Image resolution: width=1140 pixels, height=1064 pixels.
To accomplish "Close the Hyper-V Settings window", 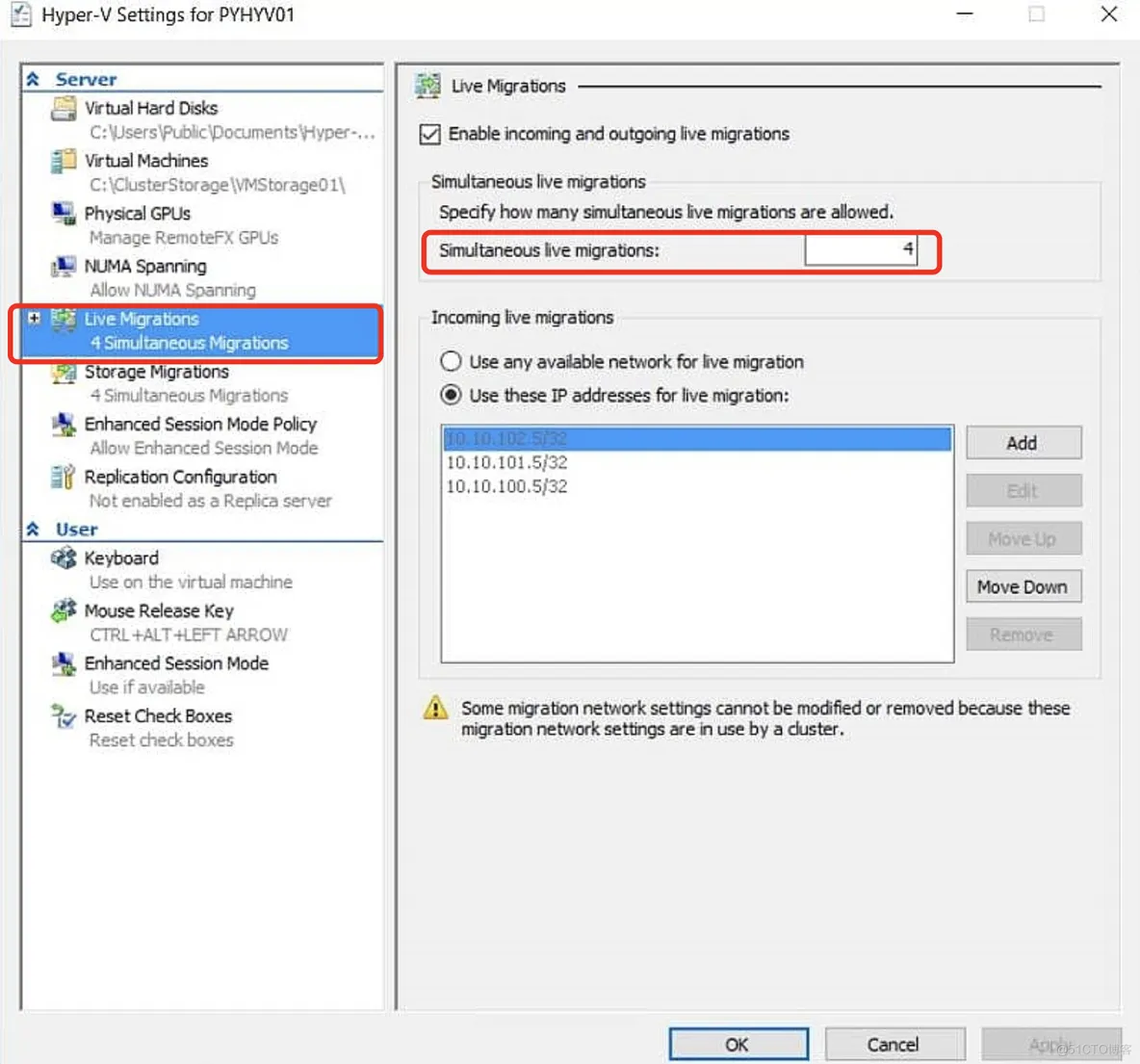I will 1109,13.
